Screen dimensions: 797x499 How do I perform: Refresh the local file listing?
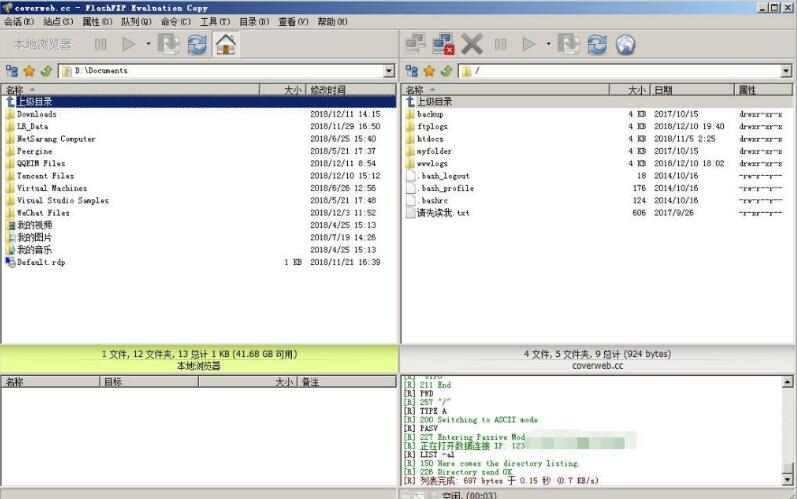coord(197,44)
